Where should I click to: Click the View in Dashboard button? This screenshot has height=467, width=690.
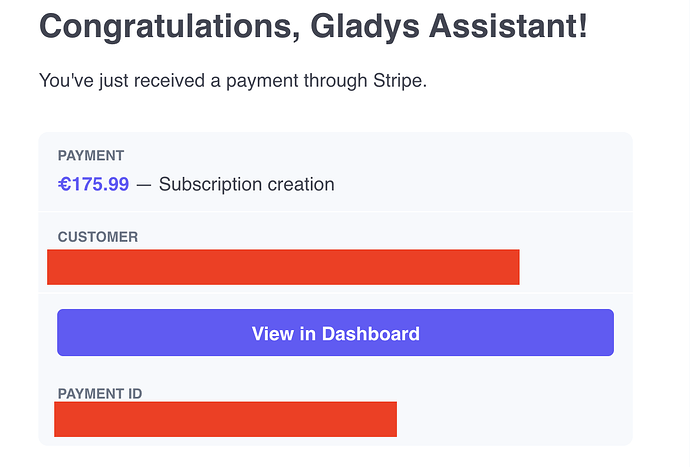pos(335,333)
